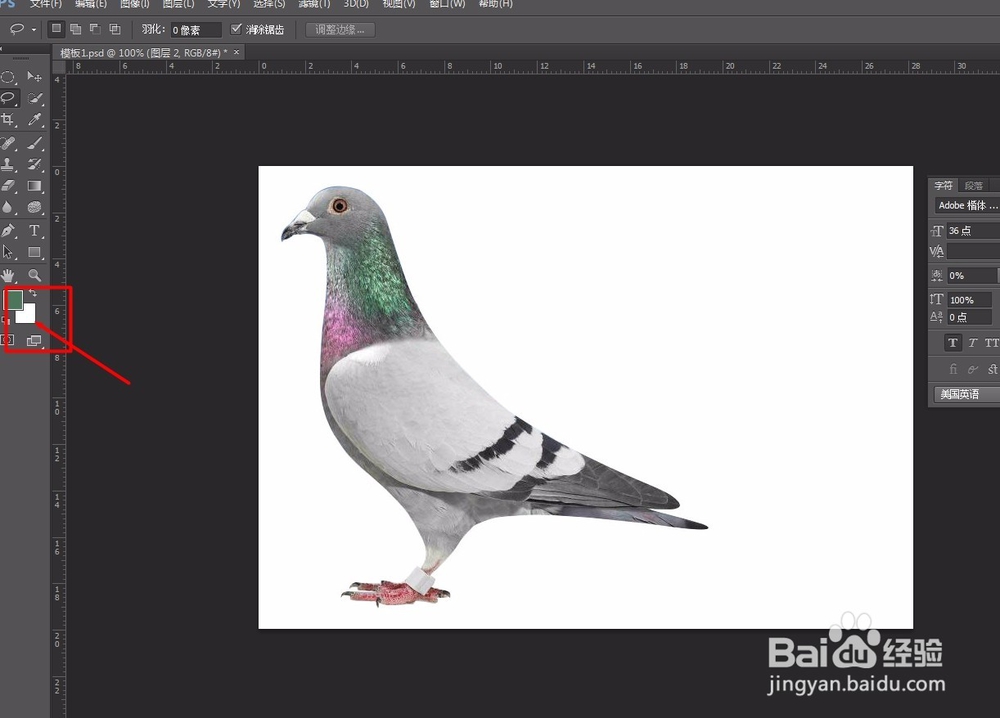Click the white background color swatch
The width and height of the screenshot is (1000, 718).
27,315
